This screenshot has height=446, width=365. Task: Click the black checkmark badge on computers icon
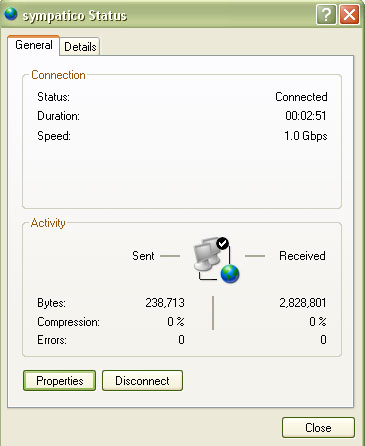pos(222,243)
